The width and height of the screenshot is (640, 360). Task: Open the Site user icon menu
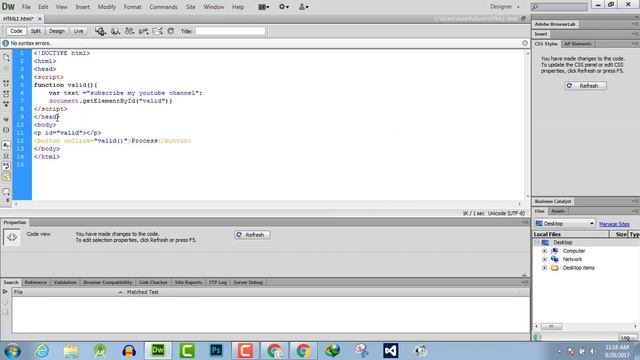tap(303, 7)
